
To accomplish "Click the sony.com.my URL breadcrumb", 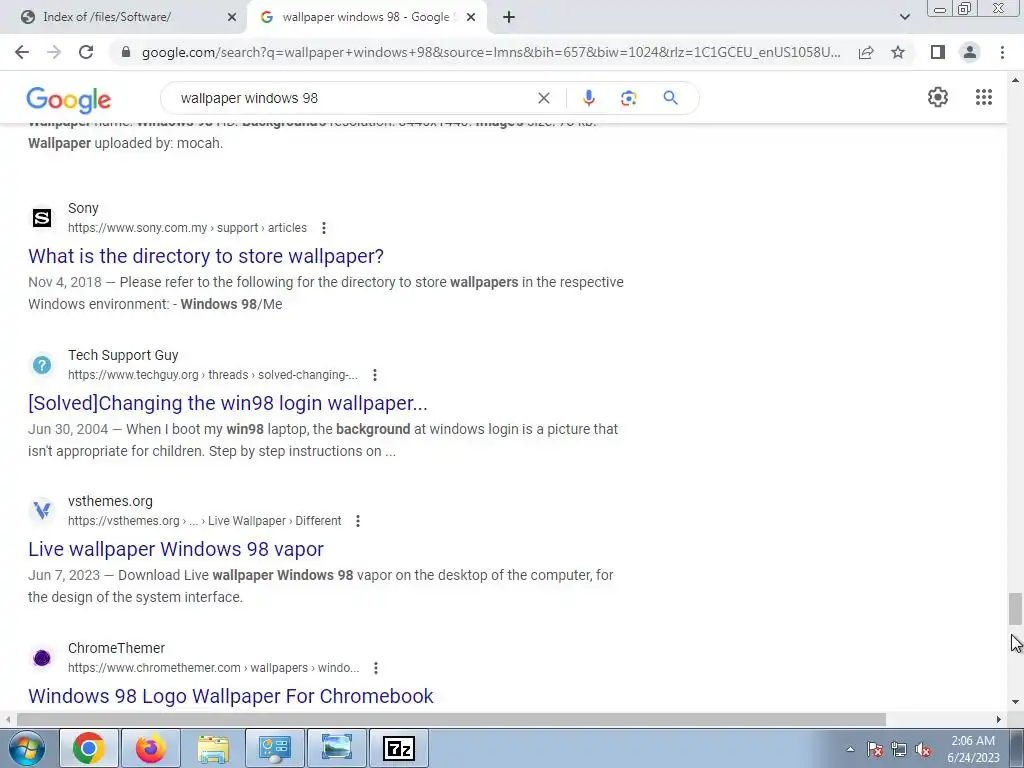I will click(x=187, y=228).
